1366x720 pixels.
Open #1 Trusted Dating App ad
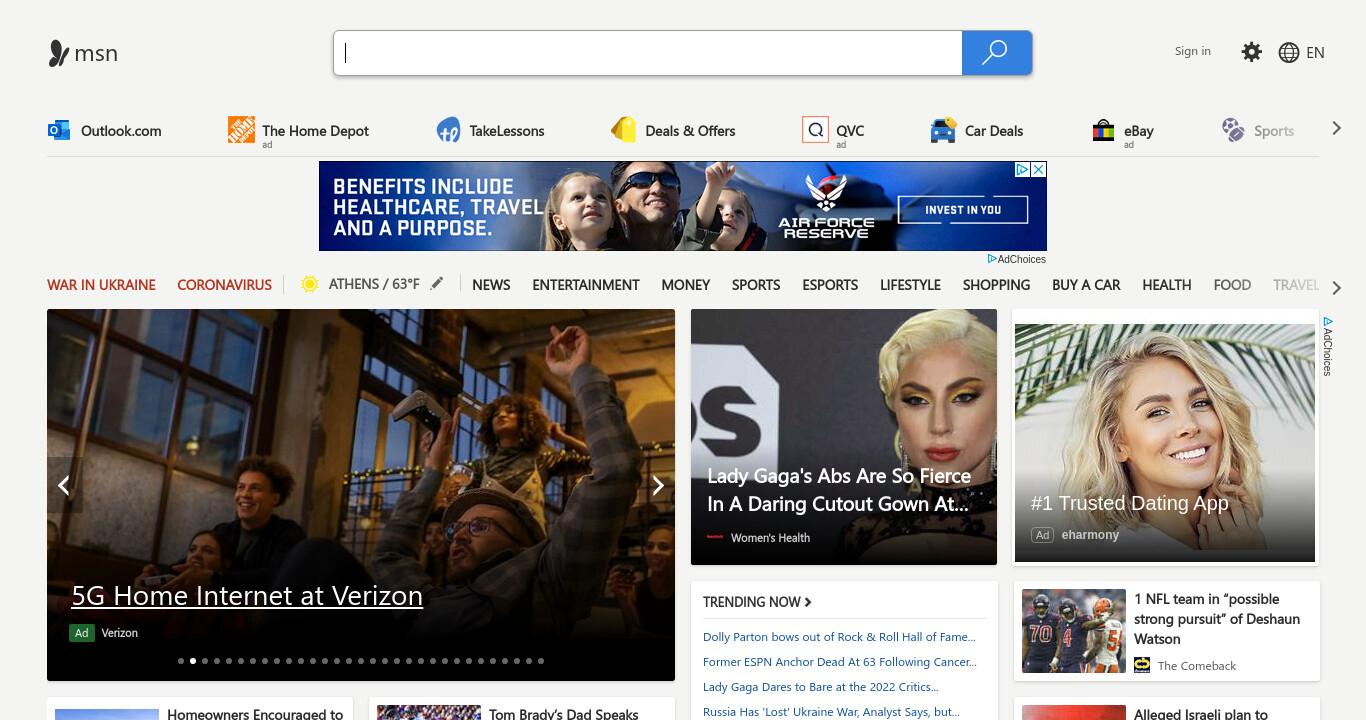point(1165,443)
